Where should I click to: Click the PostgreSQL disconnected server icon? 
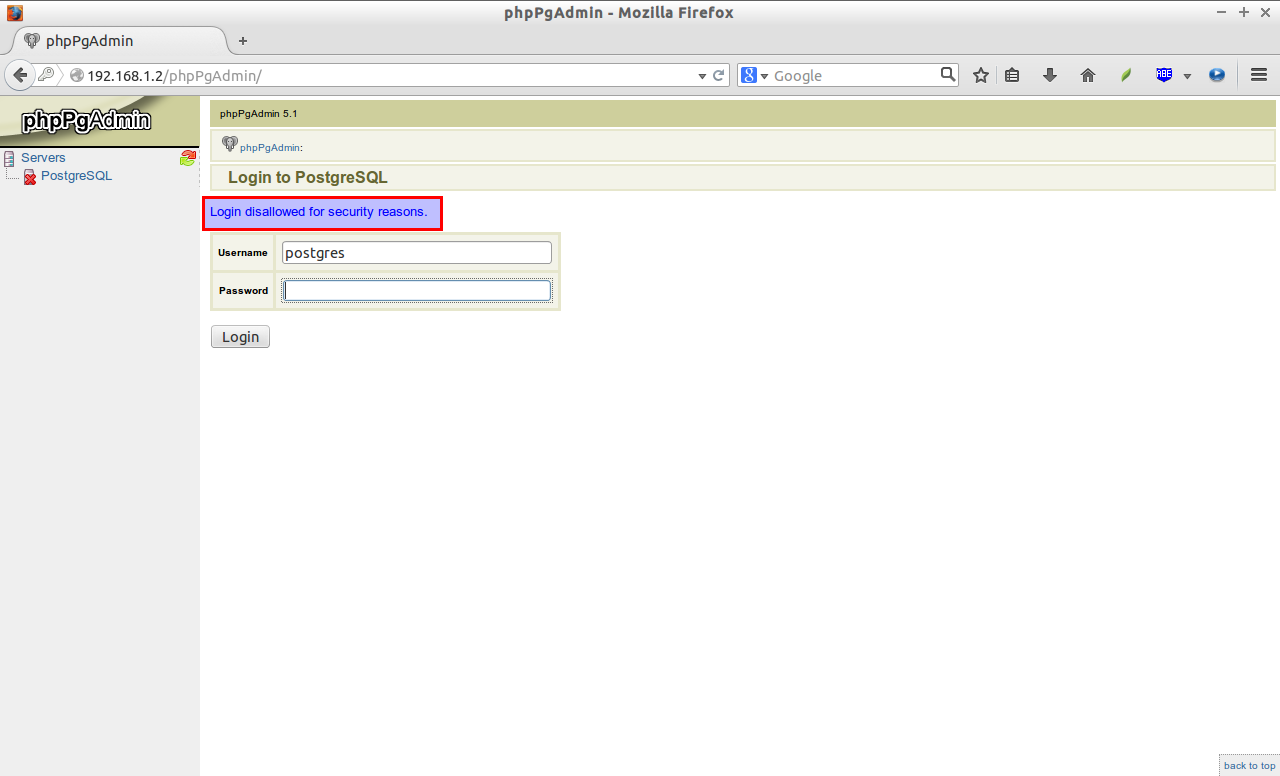tap(30, 177)
